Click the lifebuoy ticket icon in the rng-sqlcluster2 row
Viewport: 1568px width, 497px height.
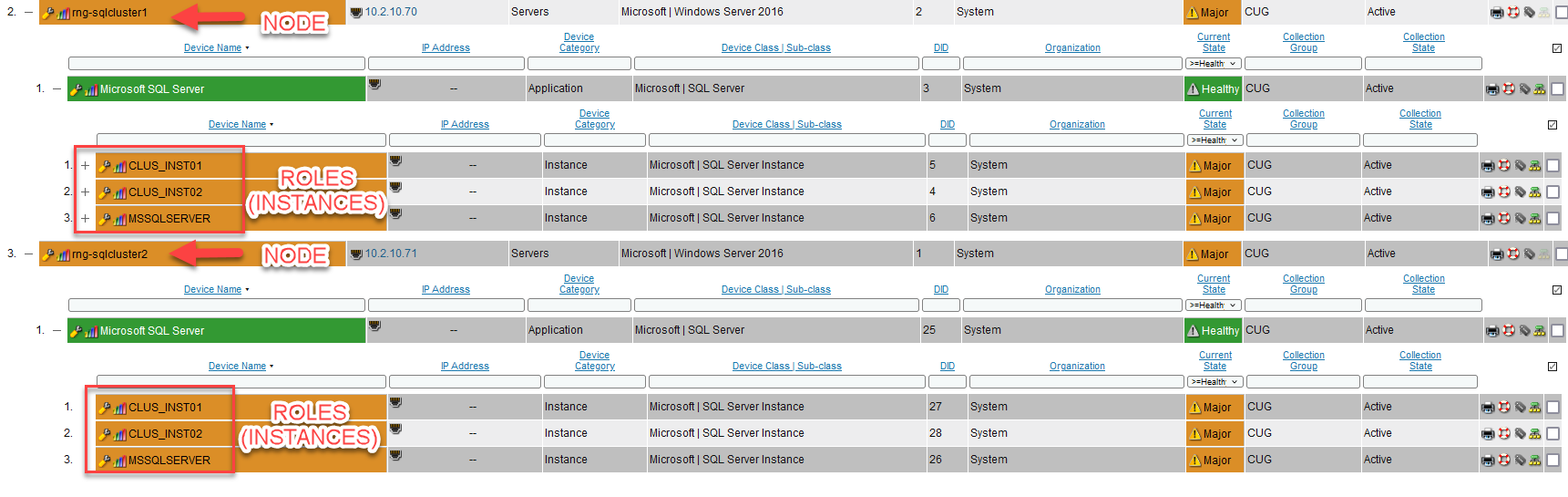(1513, 254)
